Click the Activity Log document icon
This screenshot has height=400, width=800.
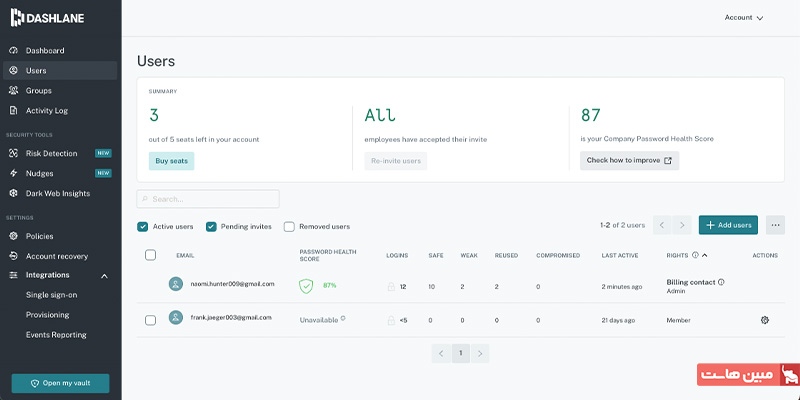(14, 110)
